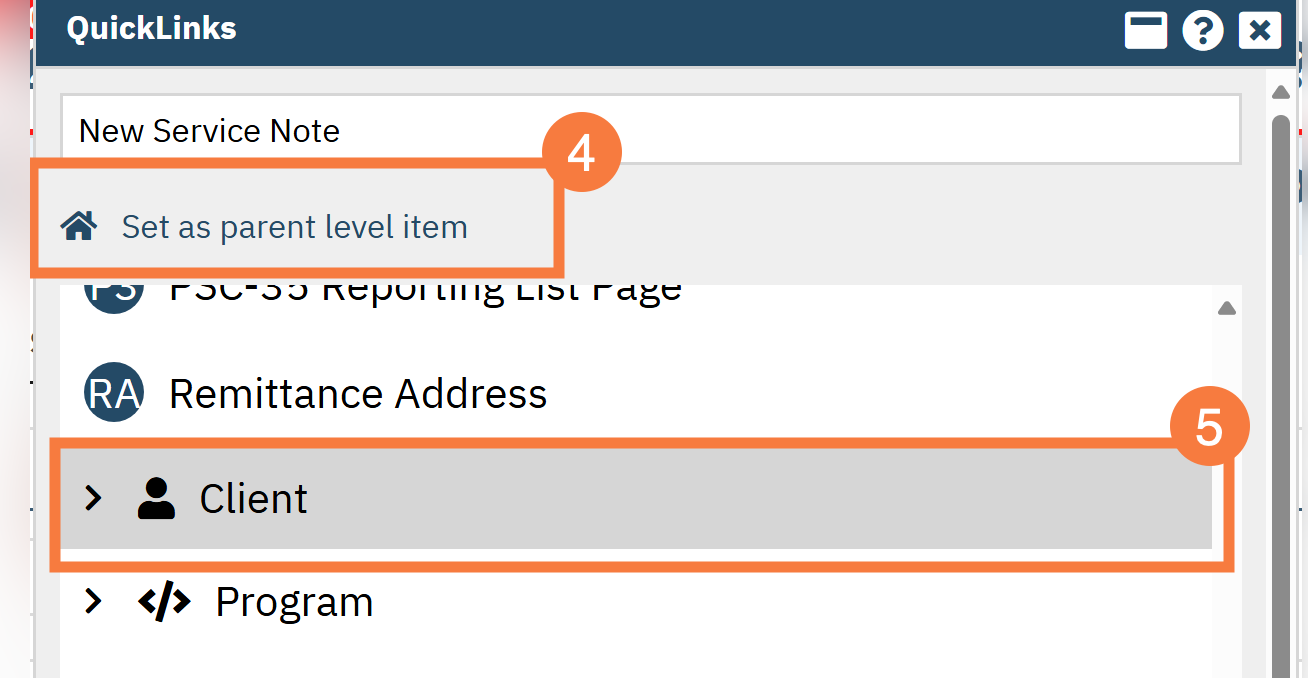Expand the Program tree item
Viewport: 1308px width, 678px height.
click(x=93, y=601)
